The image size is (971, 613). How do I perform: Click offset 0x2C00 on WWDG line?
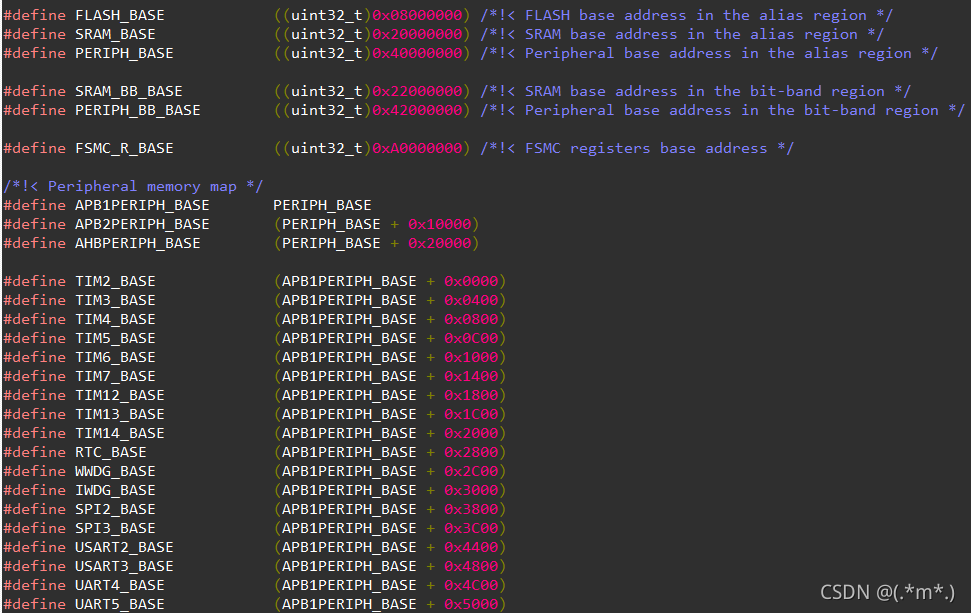tap(471, 471)
